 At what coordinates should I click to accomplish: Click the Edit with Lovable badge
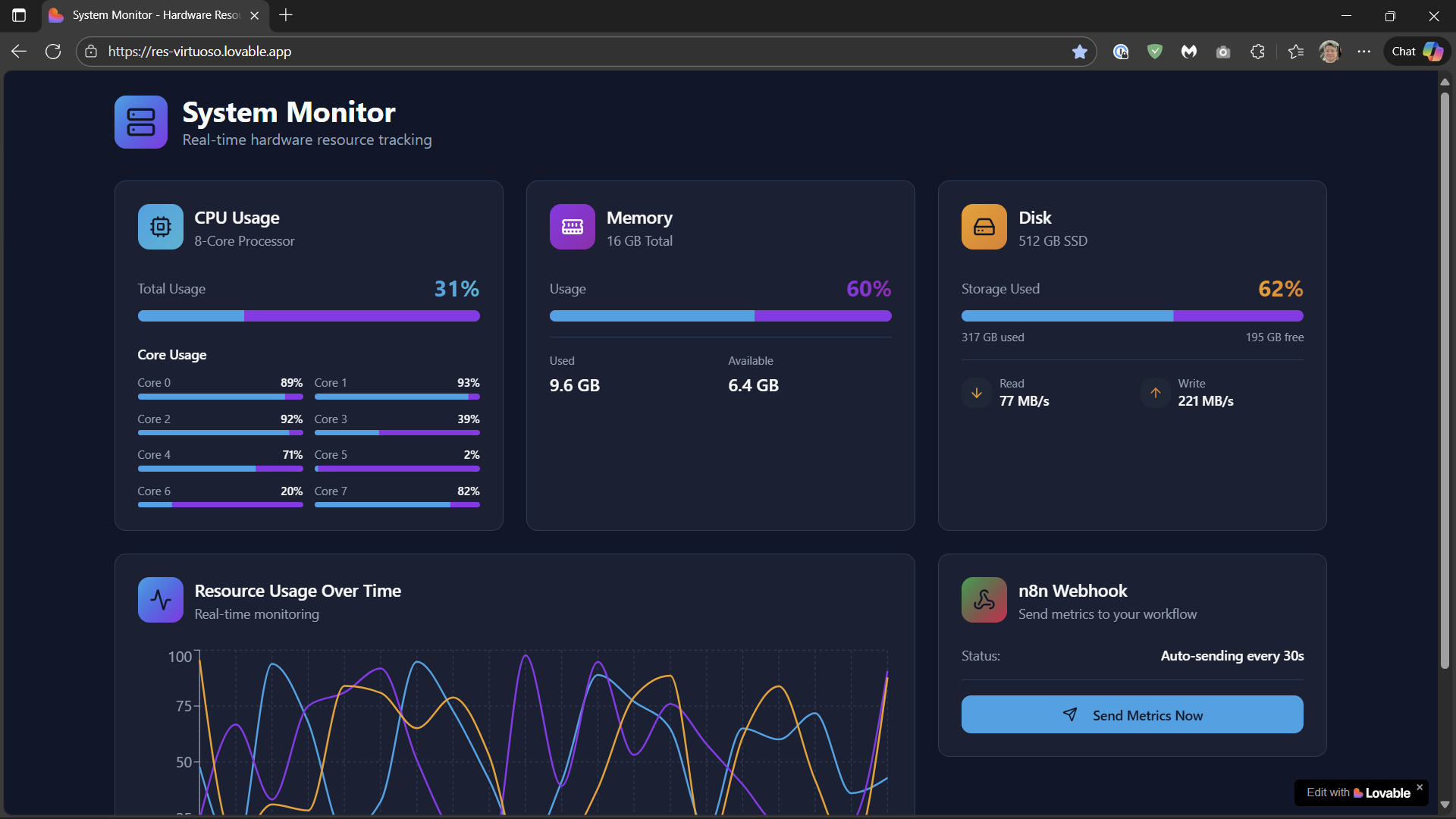click(1357, 792)
